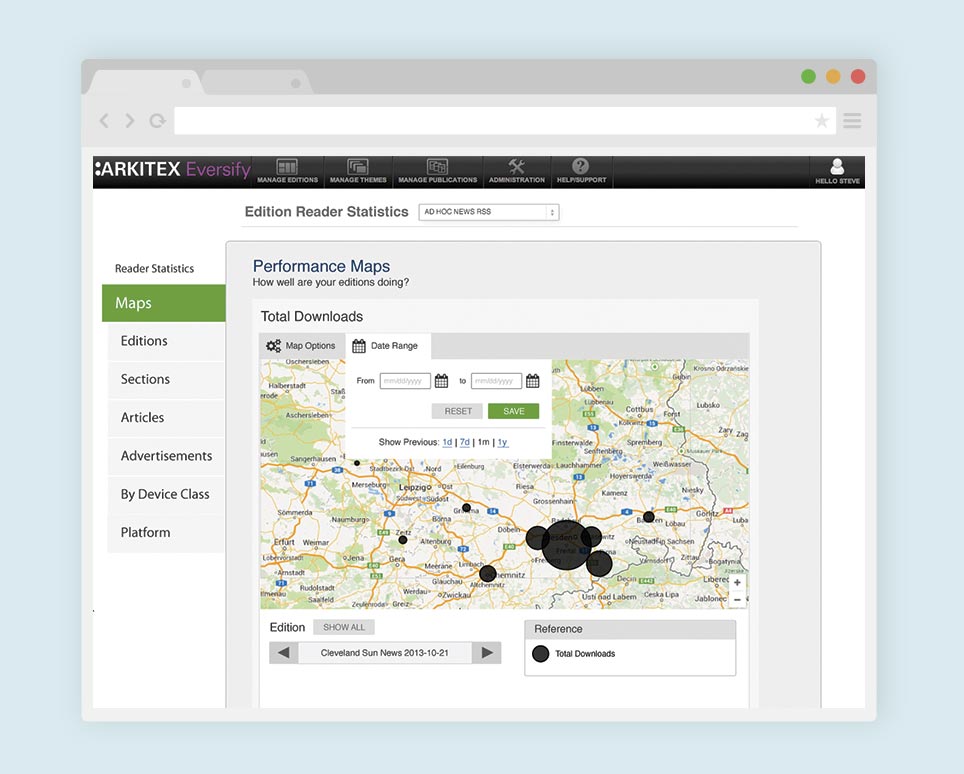This screenshot has width=964, height=774.
Task: Click the Cleveland Sun News 2013-10-21 edition label
Action: click(385, 653)
